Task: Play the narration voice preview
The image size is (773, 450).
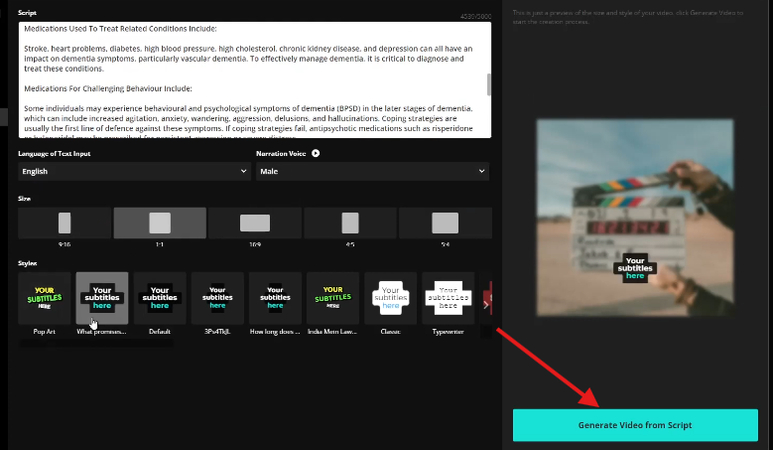Action: pos(316,153)
